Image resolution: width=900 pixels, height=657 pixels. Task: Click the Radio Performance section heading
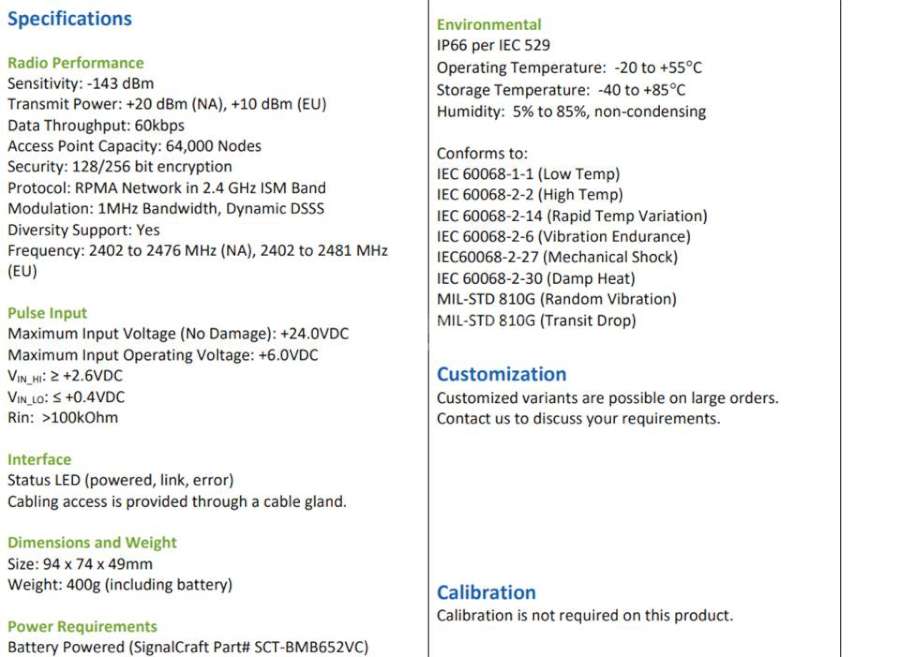[76, 63]
